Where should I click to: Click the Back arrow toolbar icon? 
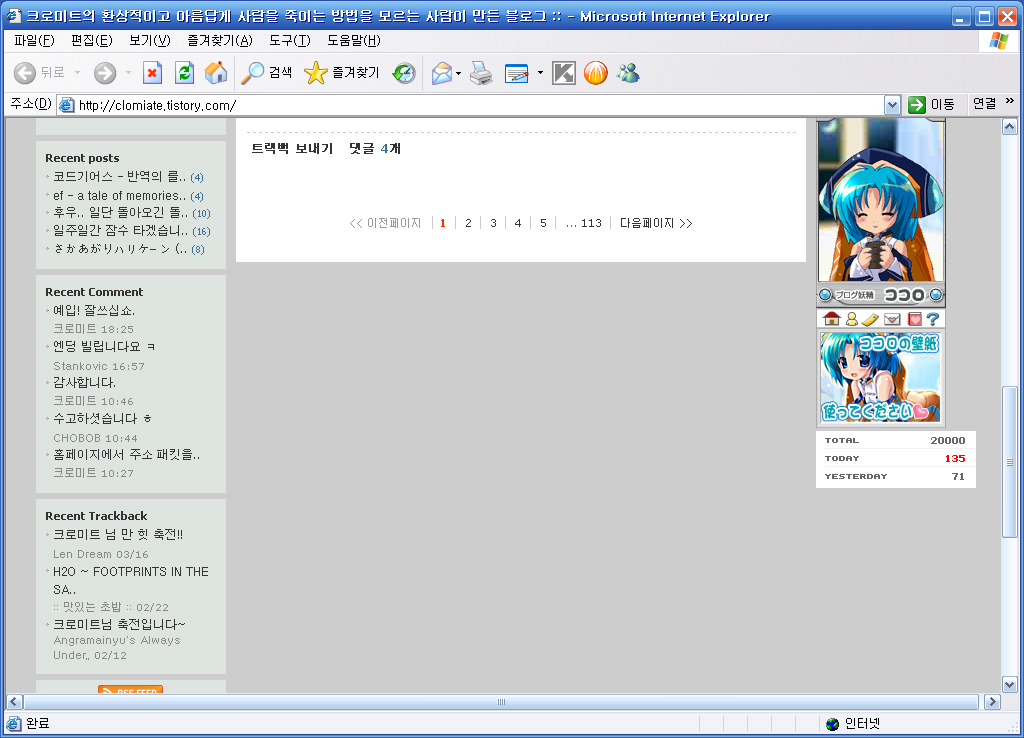point(25,72)
